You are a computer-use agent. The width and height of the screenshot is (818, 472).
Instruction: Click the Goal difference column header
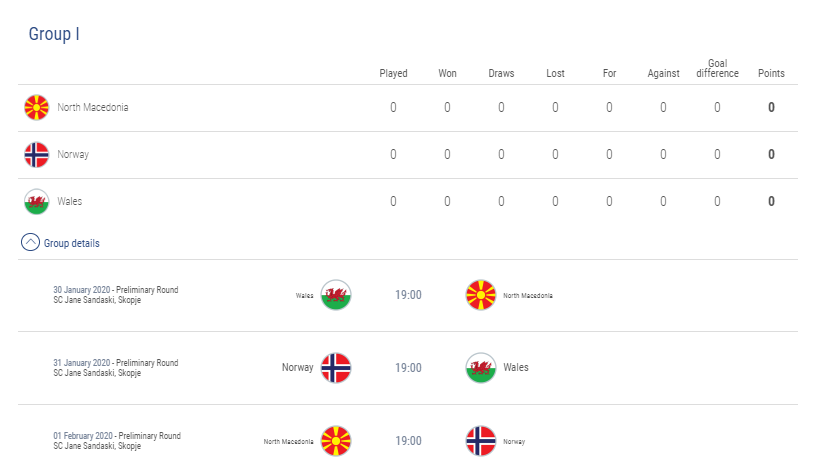717,68
